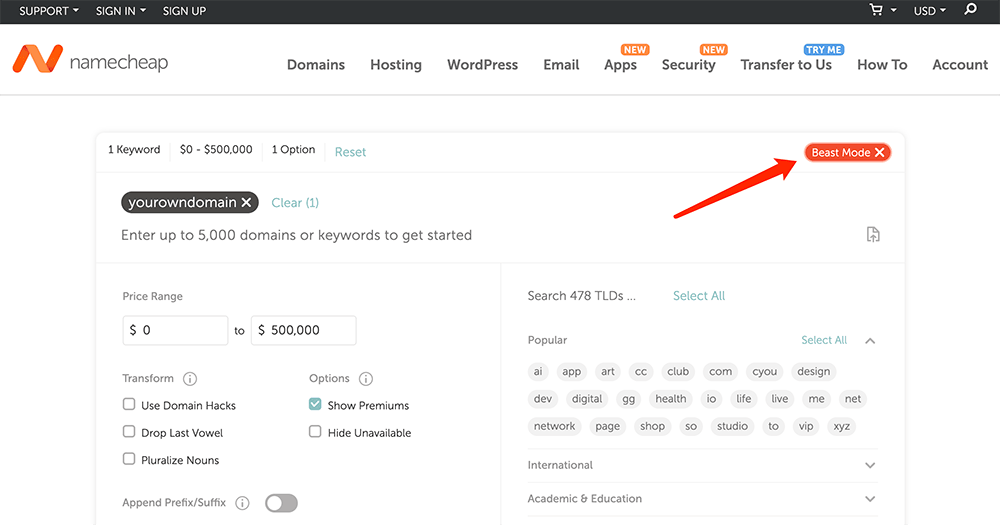Image resolution: width=1000 pixels, height=525 pixels.
Task: Select the app TLD chip
Action: coord(571,371)
